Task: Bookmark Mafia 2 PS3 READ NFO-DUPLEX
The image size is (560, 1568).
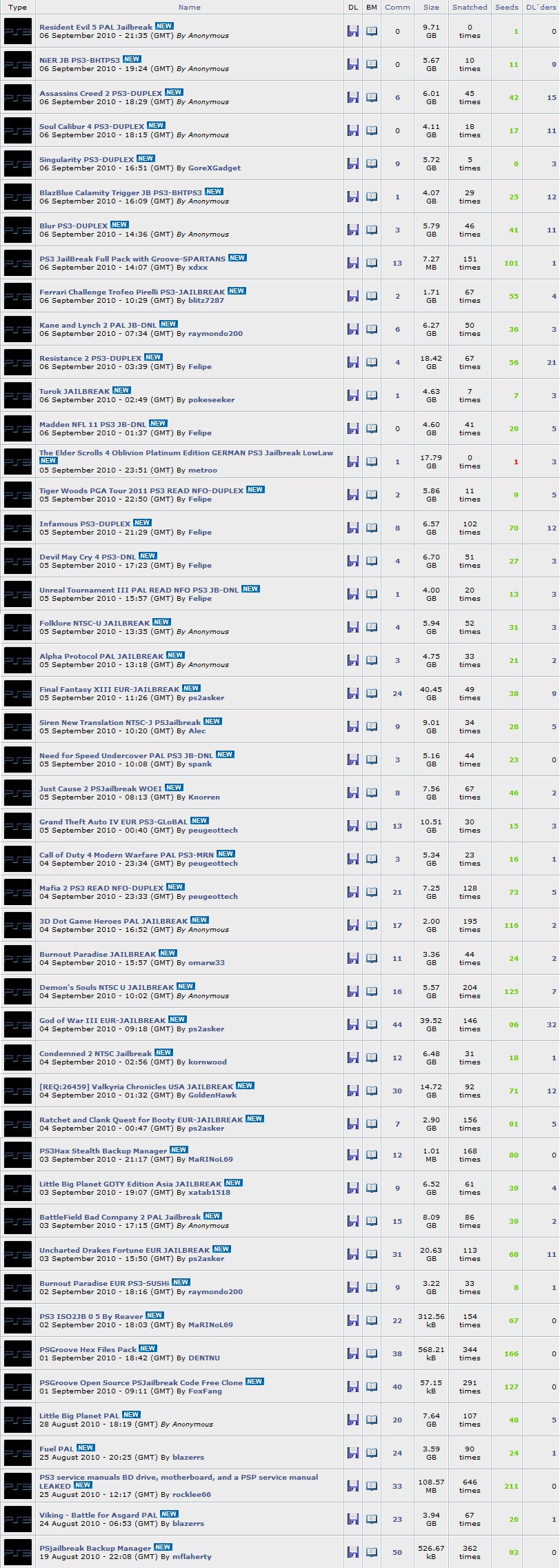Action: [x=372, y=892]
